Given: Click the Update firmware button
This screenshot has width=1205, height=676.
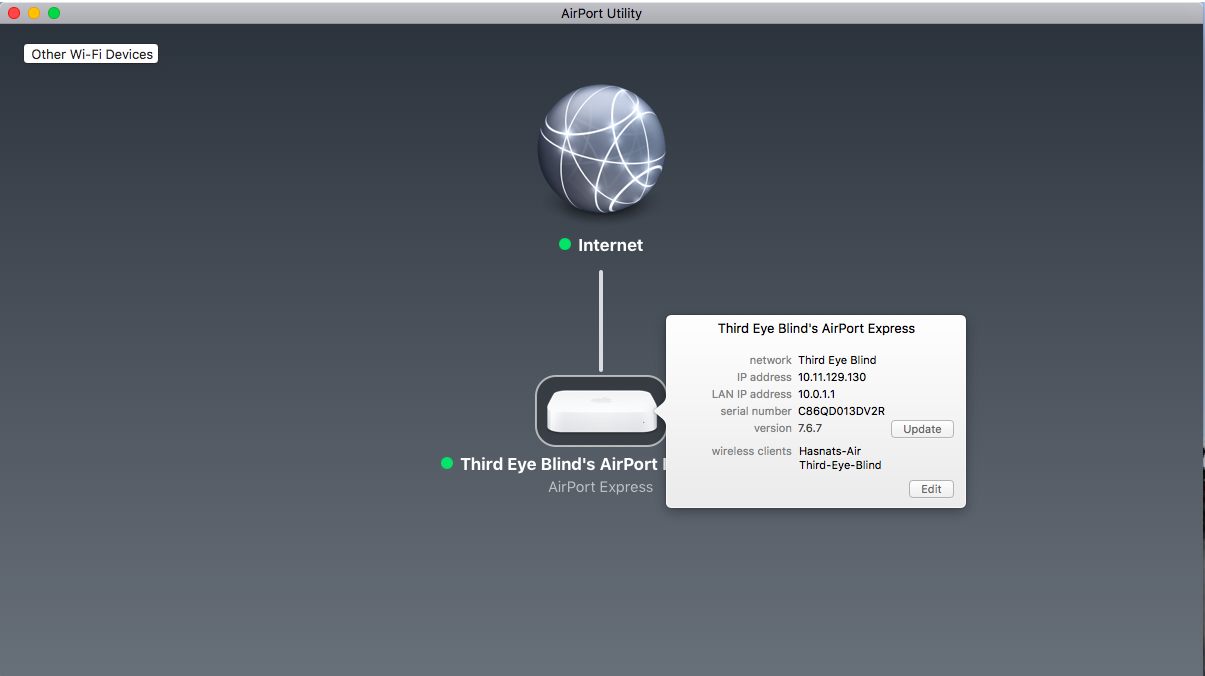Looking at the screenshot, I should coord(922,429).
